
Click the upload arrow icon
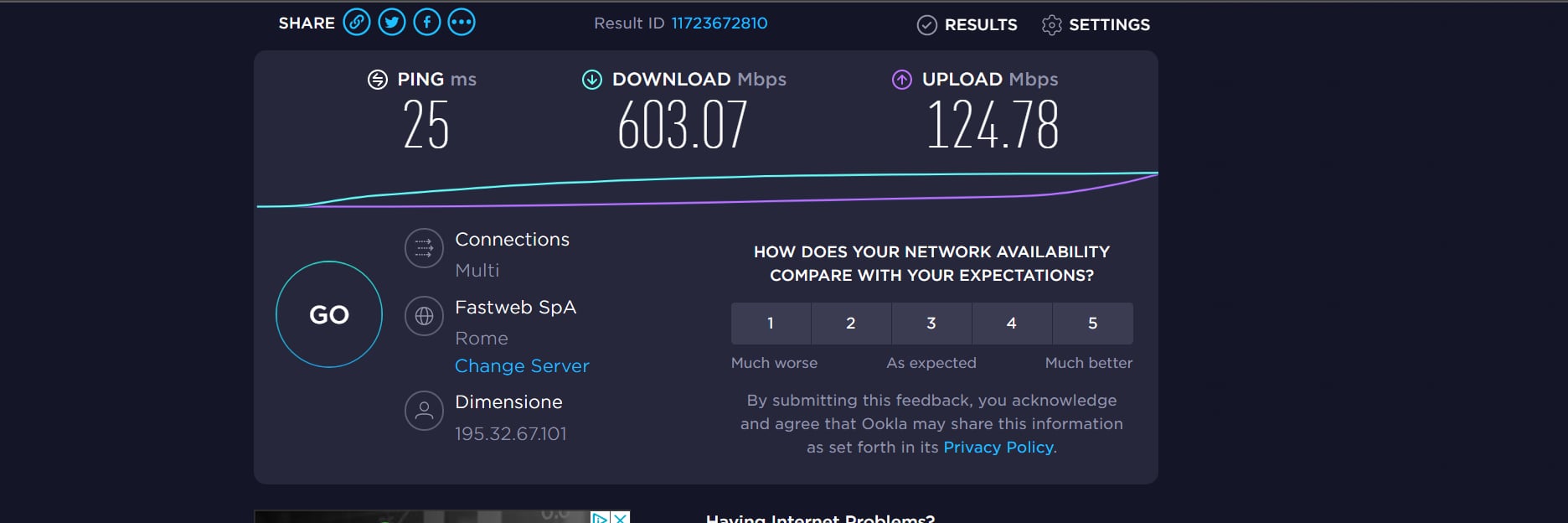902,80
